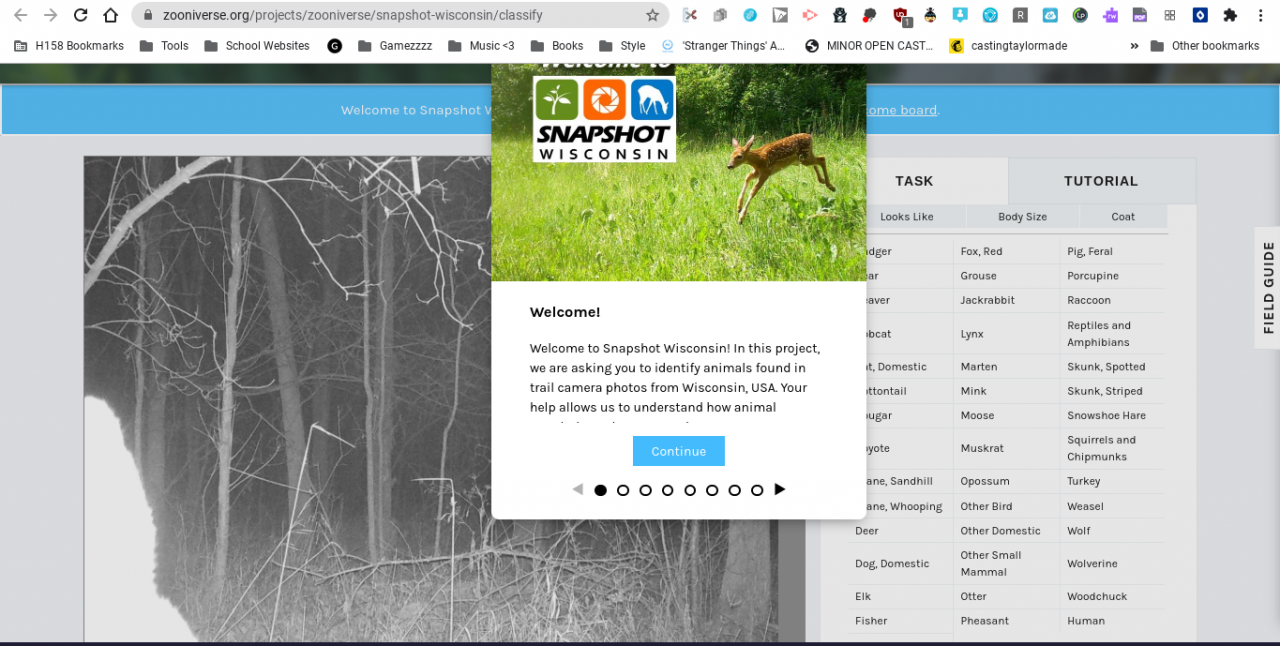
Task: Select the fourth tutorial step dot
Action: (x=667, y=490)
